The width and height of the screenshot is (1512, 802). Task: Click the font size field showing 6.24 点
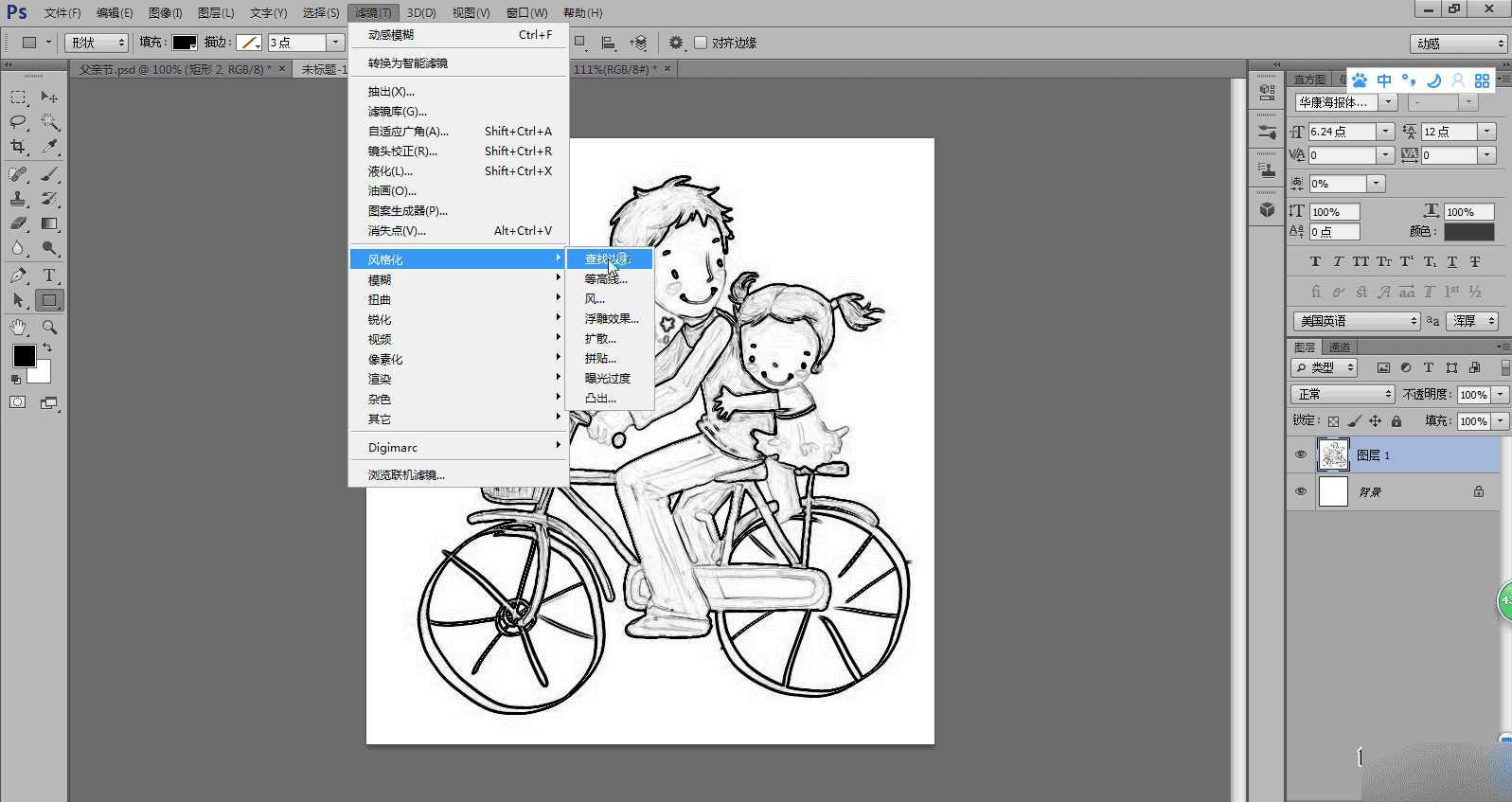pyautogui.click(x=1342, y=132)
